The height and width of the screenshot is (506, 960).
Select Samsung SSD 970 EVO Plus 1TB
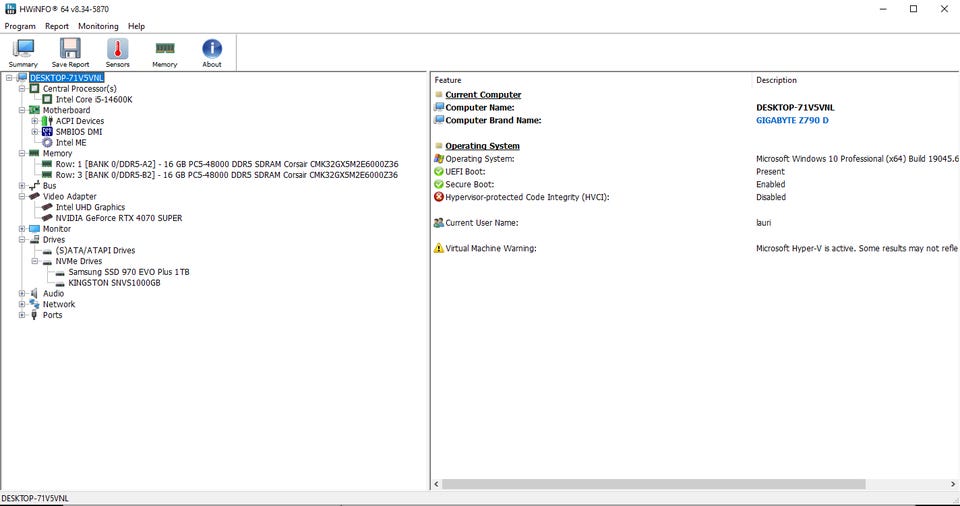pos(129,272)
